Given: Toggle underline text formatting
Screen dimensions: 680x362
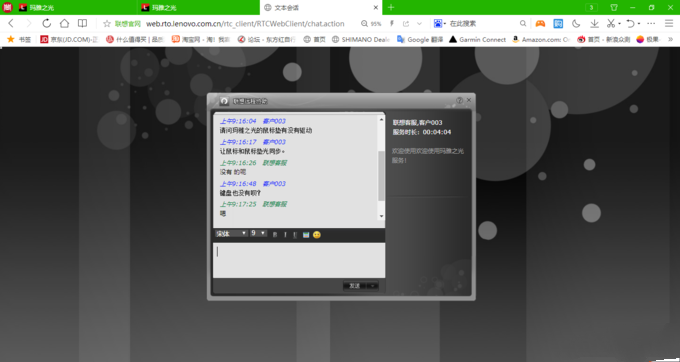Looking at the screenshot, I should point(295,235).
